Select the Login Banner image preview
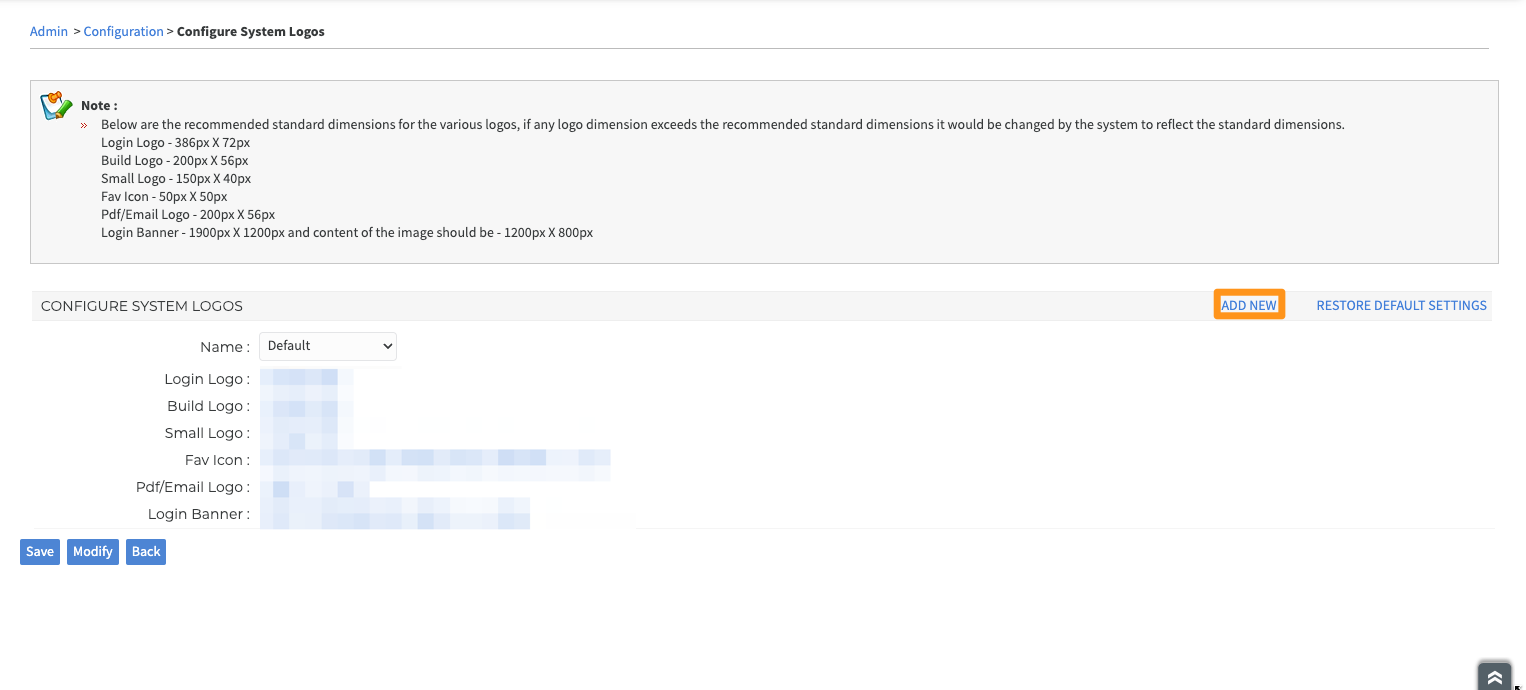 (395, 514)
